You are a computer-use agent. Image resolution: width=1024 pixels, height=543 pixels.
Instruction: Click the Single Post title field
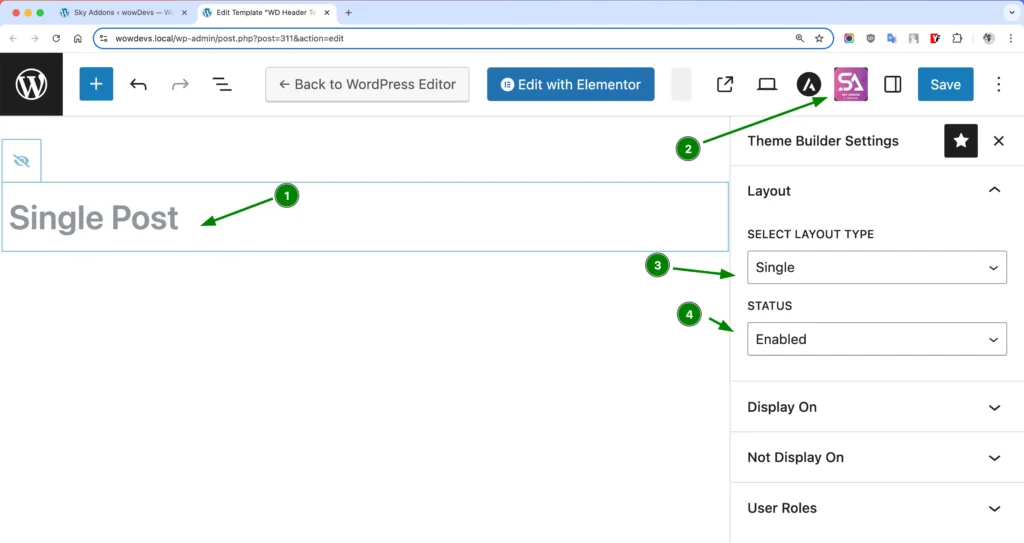365,218
